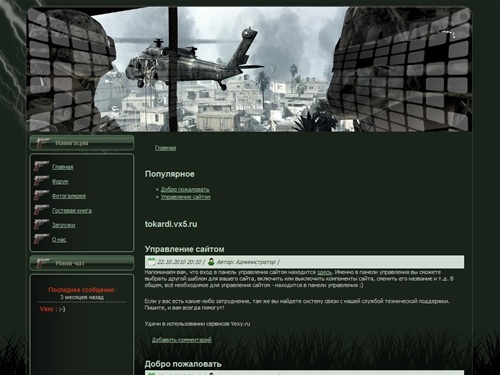Click the Популярное section heading
The height and width of the screenshot is (375, 500).
pos(170,174)
